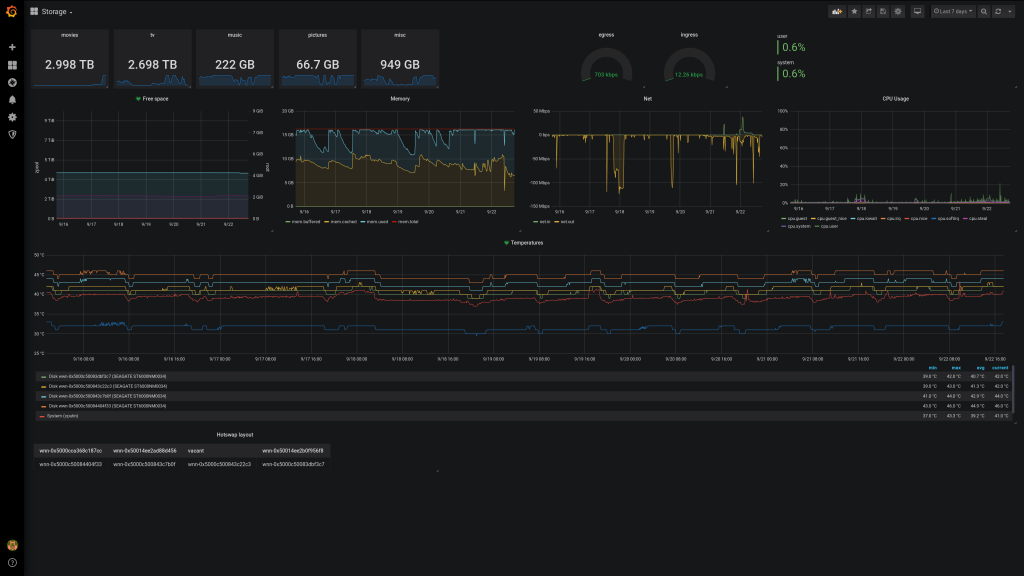Star this dashboard as favorite
1024x576 pixels.
pyautogui.click(x=854, y=11)
